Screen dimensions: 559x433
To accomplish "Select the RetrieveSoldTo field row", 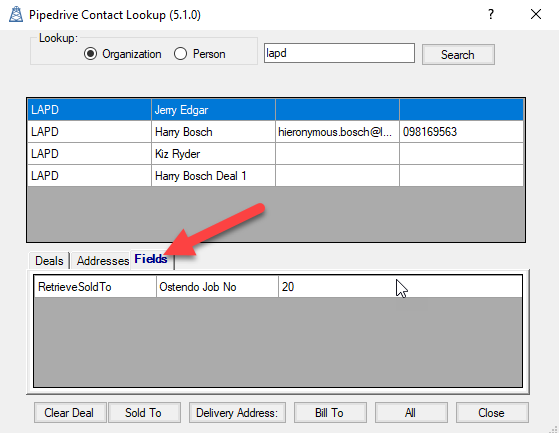I will (278, 287).
